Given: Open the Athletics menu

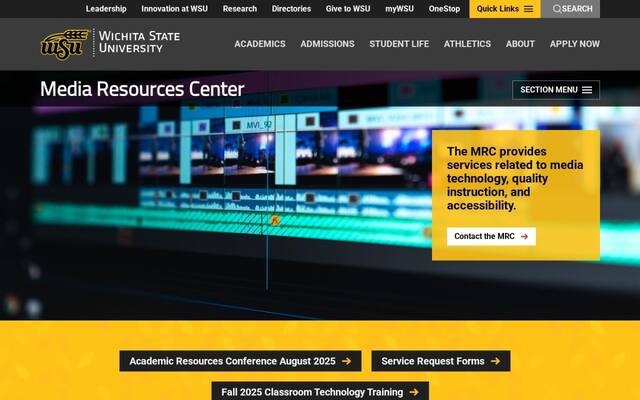Looking at the screenshot, I should click(467, 44).
